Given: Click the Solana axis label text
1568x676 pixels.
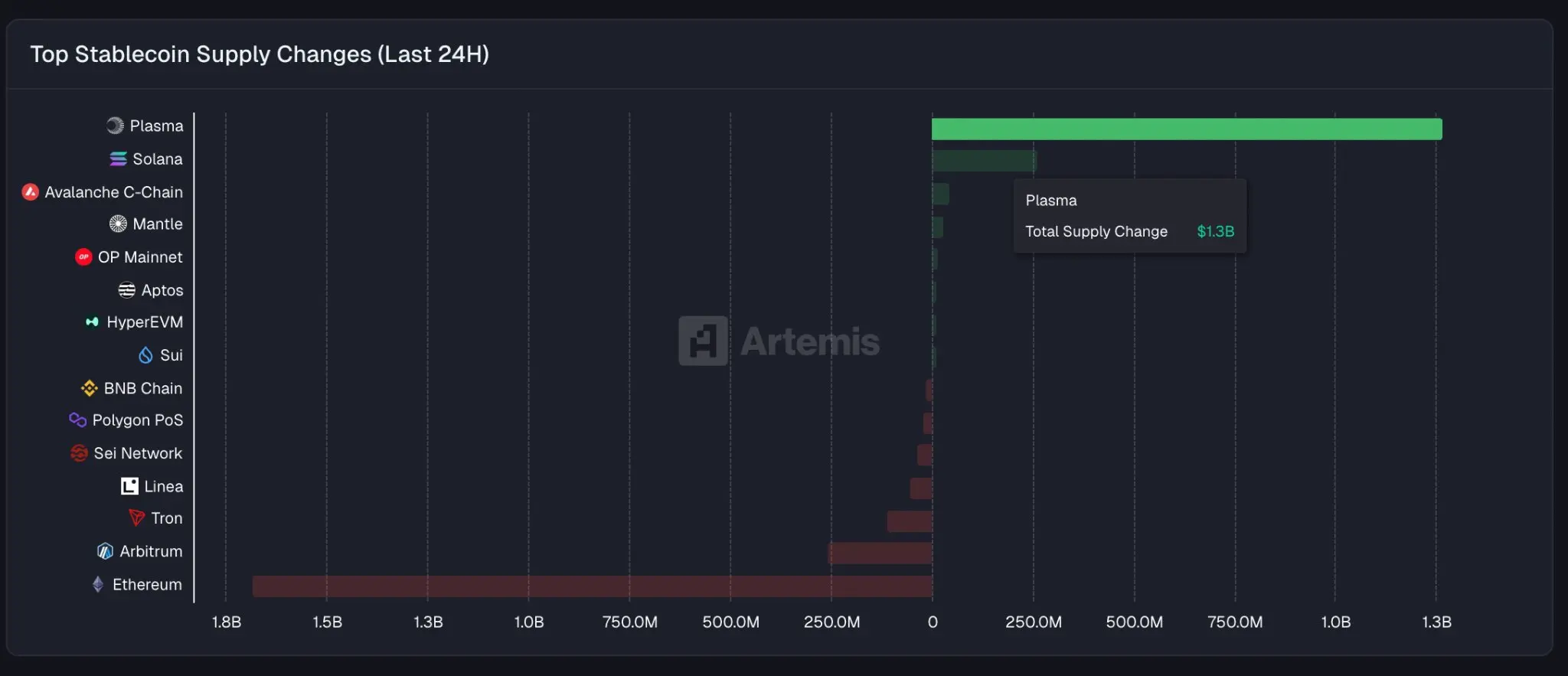Looking at the screenshot, I should pos(158,159).
